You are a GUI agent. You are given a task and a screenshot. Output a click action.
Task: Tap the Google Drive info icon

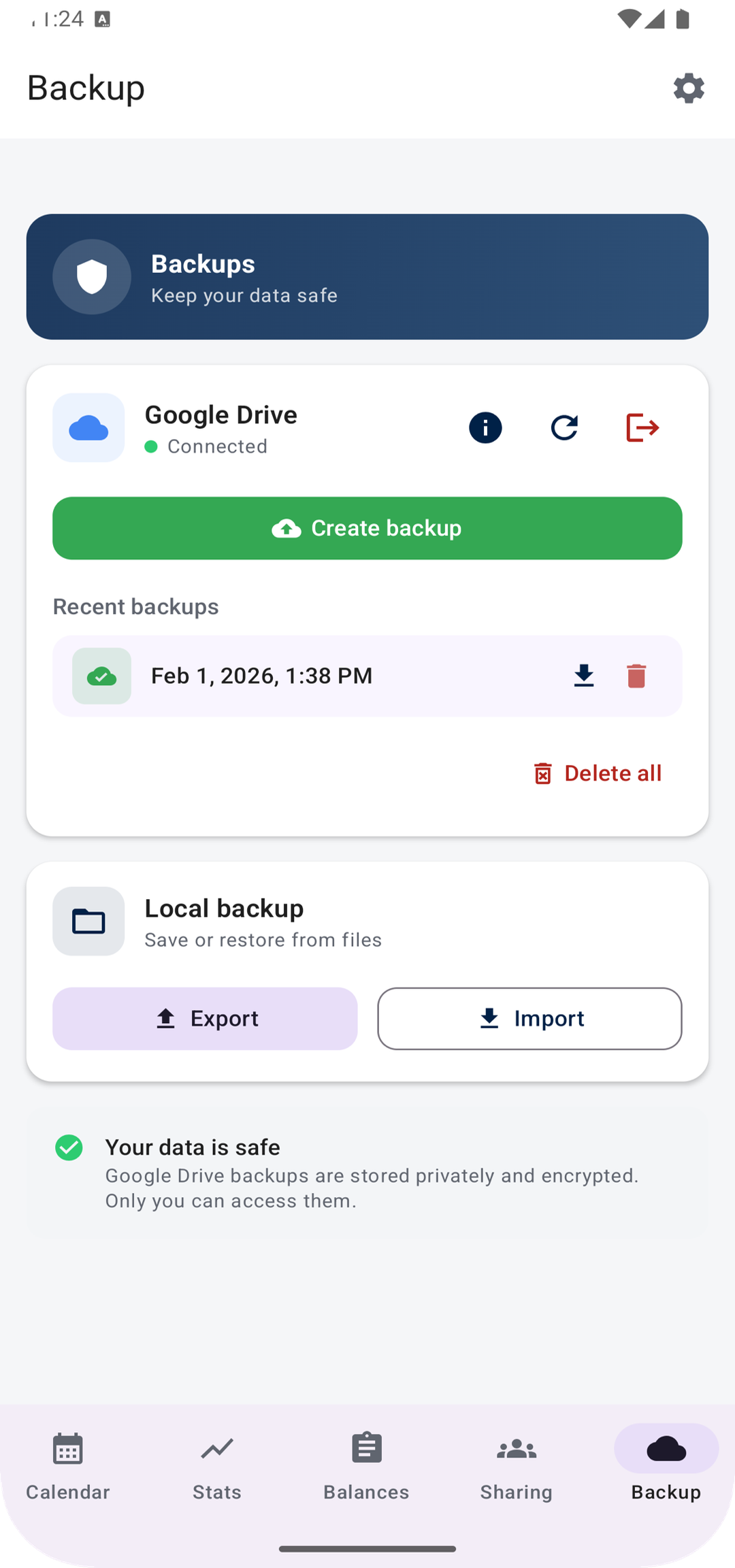(x=485, y=428)
